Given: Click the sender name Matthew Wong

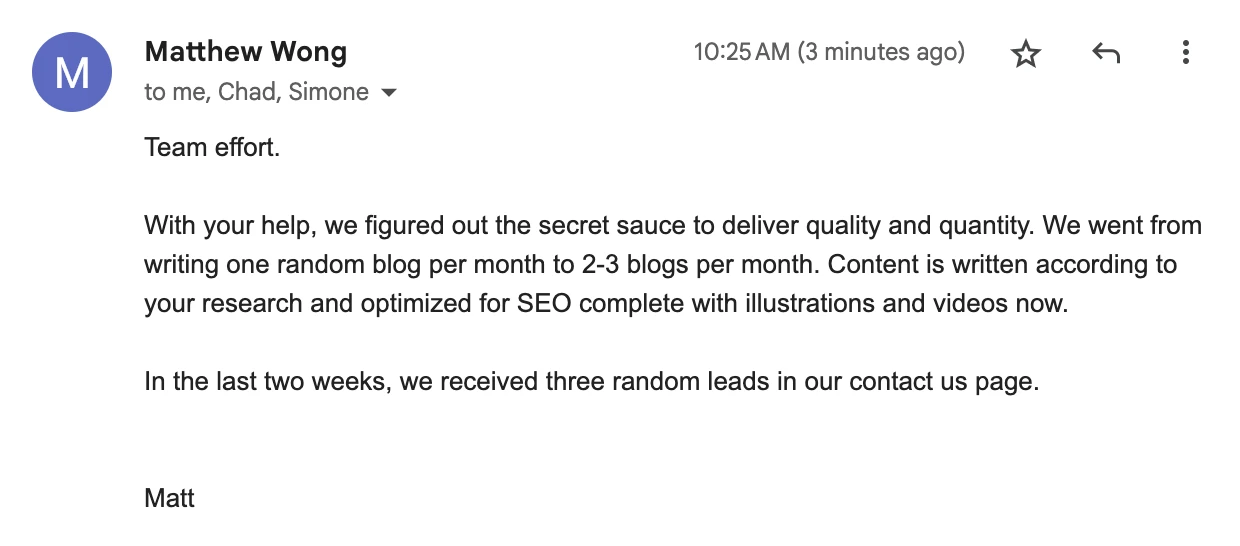Looking at the screenshot, I should (245, 52).
